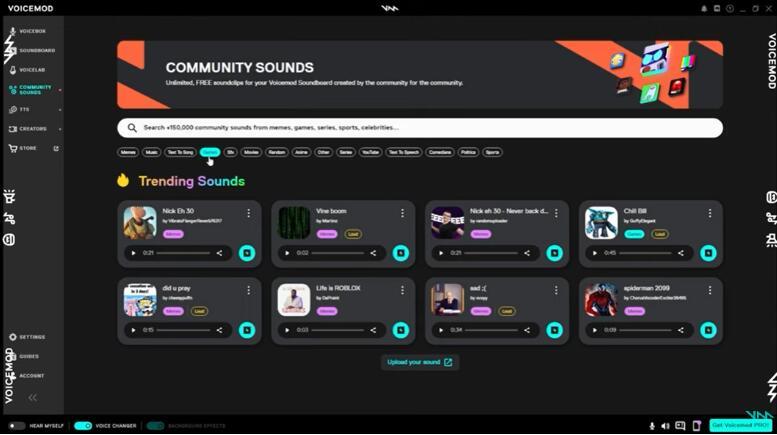Expand the Creators sidebar submenu arrow
This screenshot has height=435, width=777.
60,129
